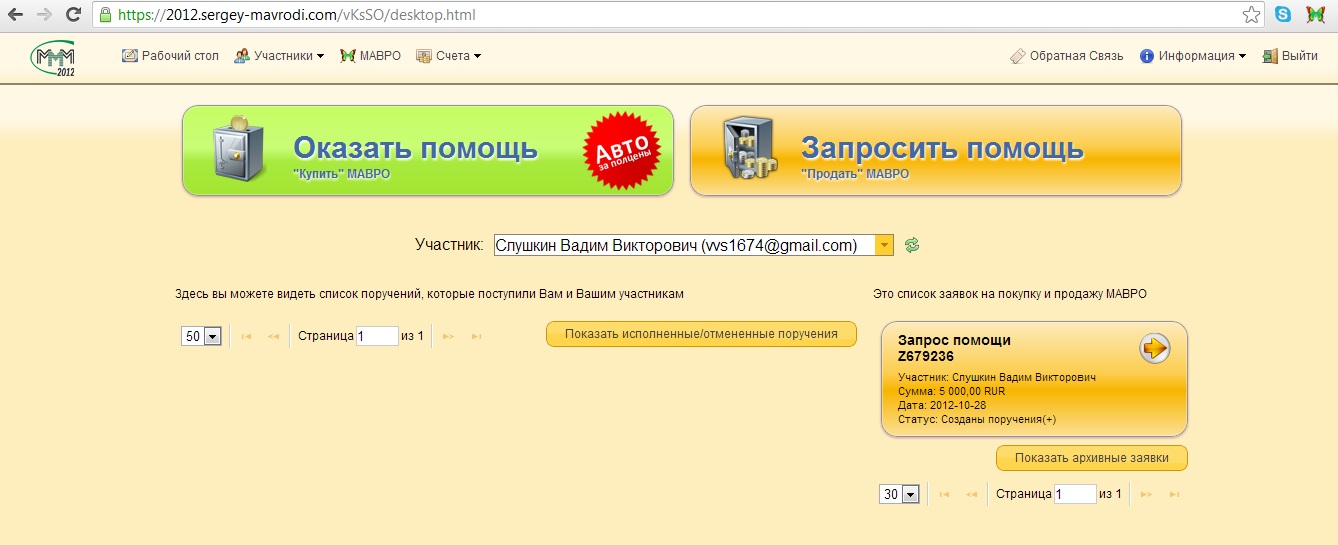Screen dimensions: 1338x545
Task: Expand the Участники menu
Action: point(279,56)
